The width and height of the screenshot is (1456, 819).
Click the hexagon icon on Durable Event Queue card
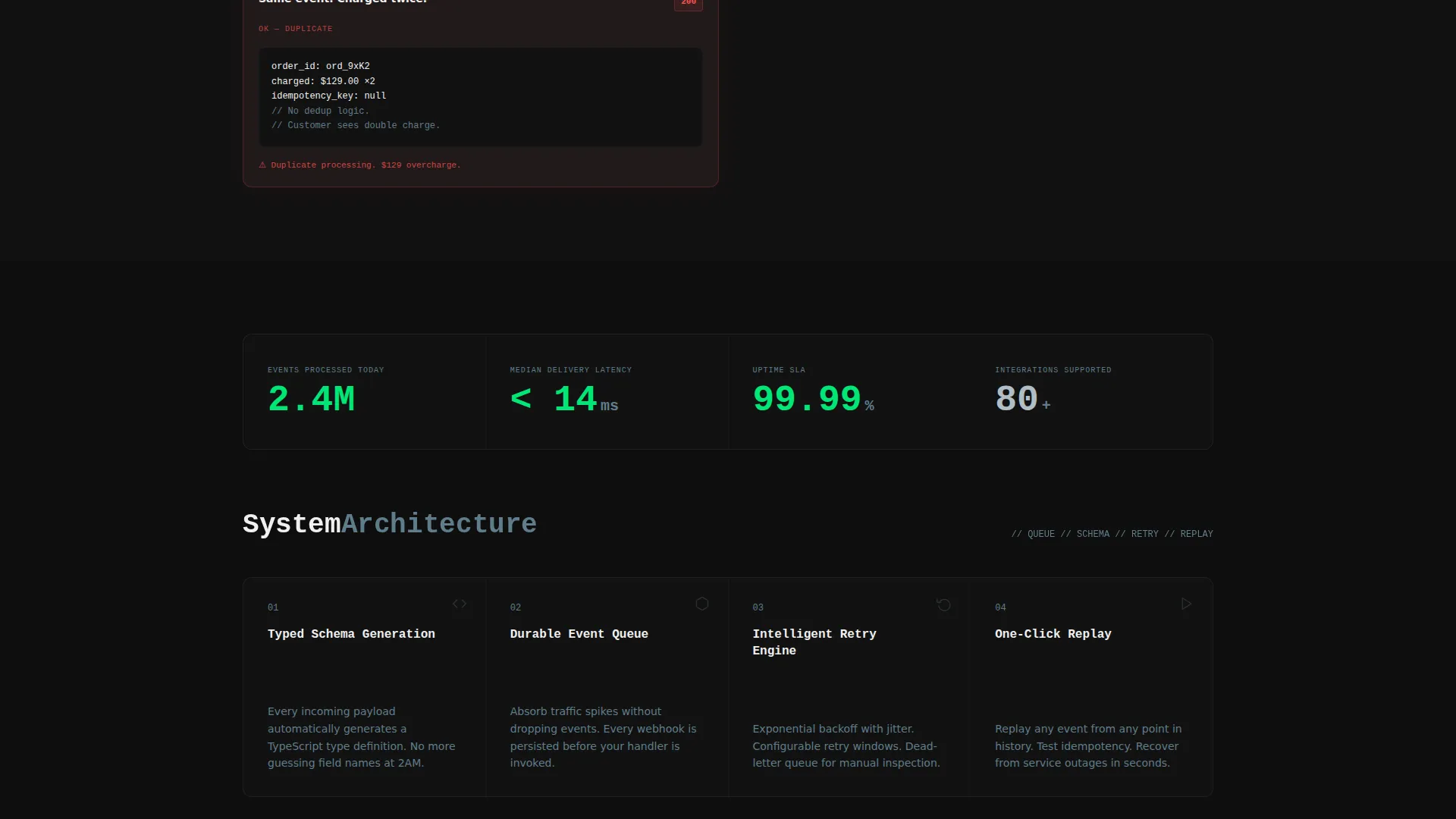(x=702, y=604)
